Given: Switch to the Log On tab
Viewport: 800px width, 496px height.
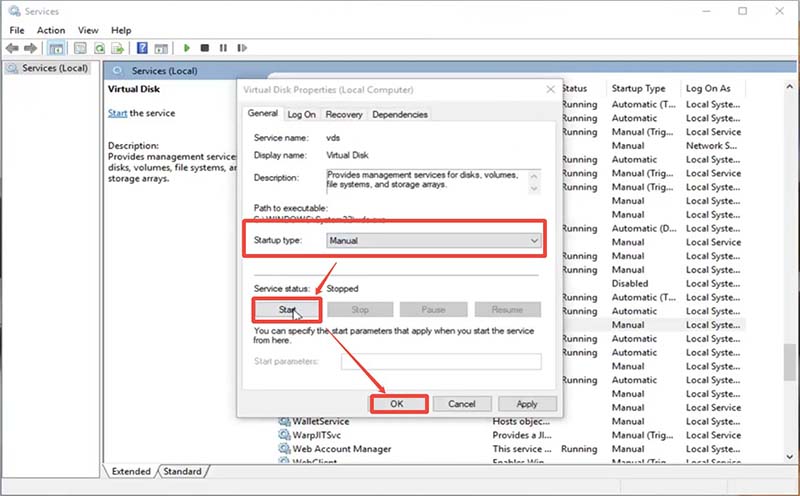Looking at the screenshot, I should (302, 115).
